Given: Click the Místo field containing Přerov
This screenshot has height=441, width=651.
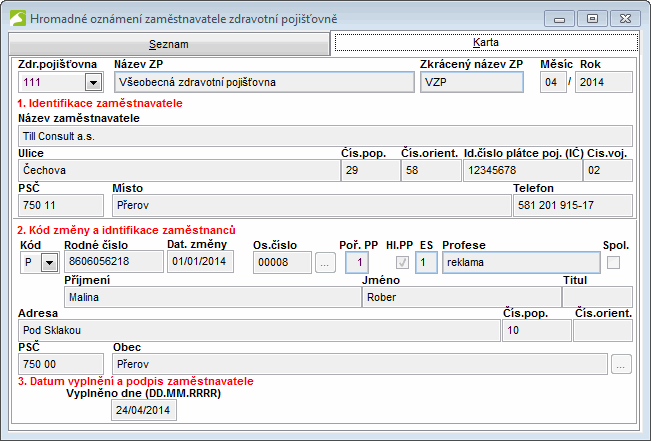Looking at the screenshot, I should [312, 205].
